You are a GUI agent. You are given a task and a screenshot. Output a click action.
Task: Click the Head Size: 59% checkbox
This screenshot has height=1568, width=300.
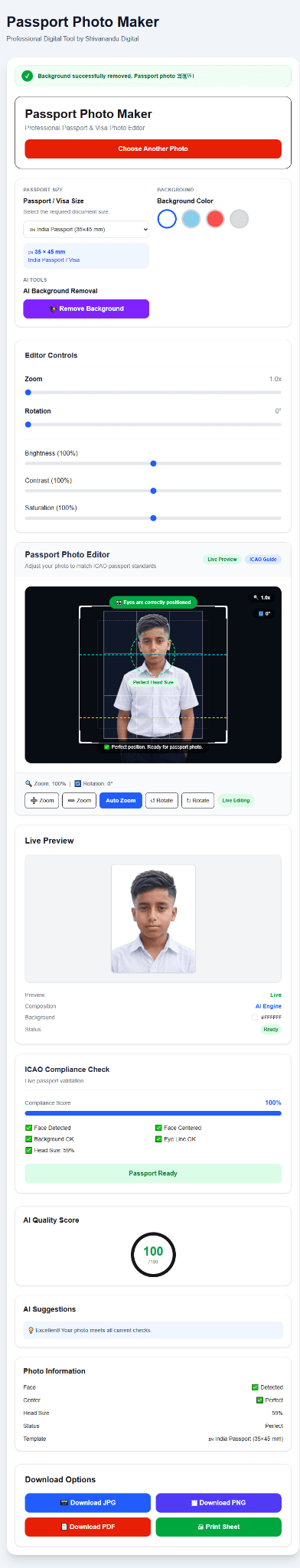(28, 1151)
